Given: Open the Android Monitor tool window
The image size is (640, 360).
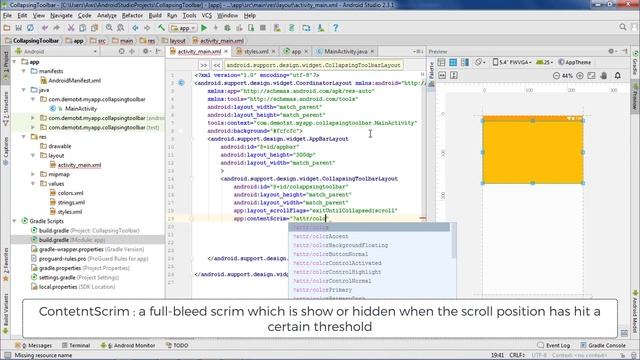Looking at the screenshot, I should tap(128, 345).
